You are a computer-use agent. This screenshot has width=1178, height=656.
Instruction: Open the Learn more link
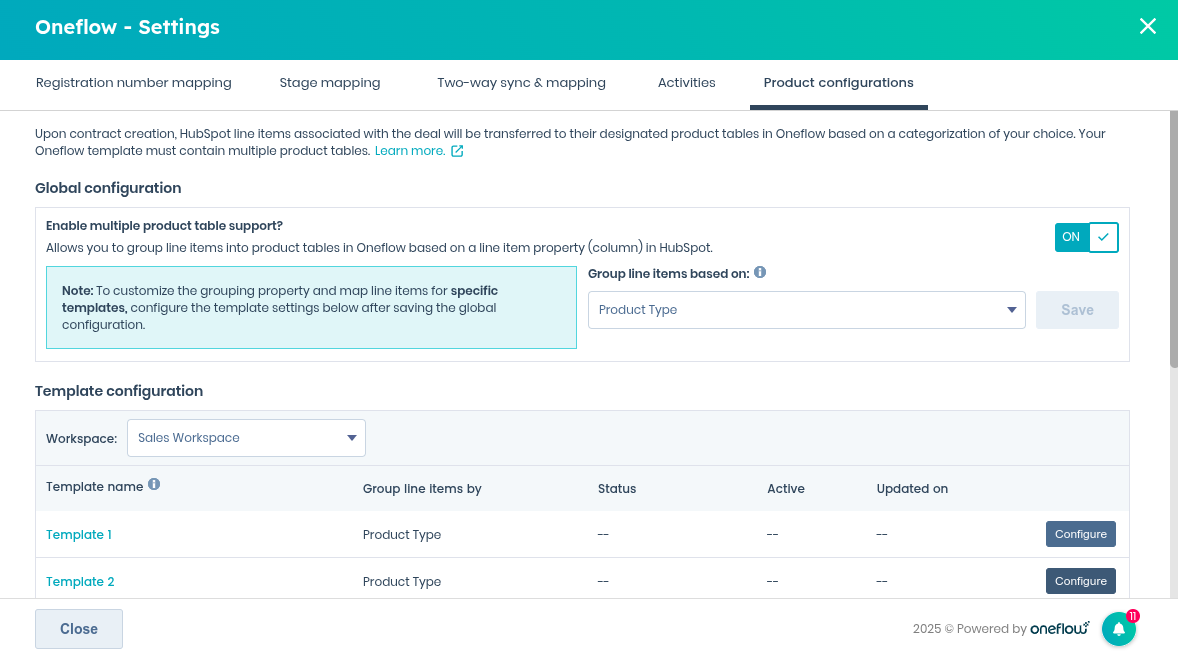[409, 151]
